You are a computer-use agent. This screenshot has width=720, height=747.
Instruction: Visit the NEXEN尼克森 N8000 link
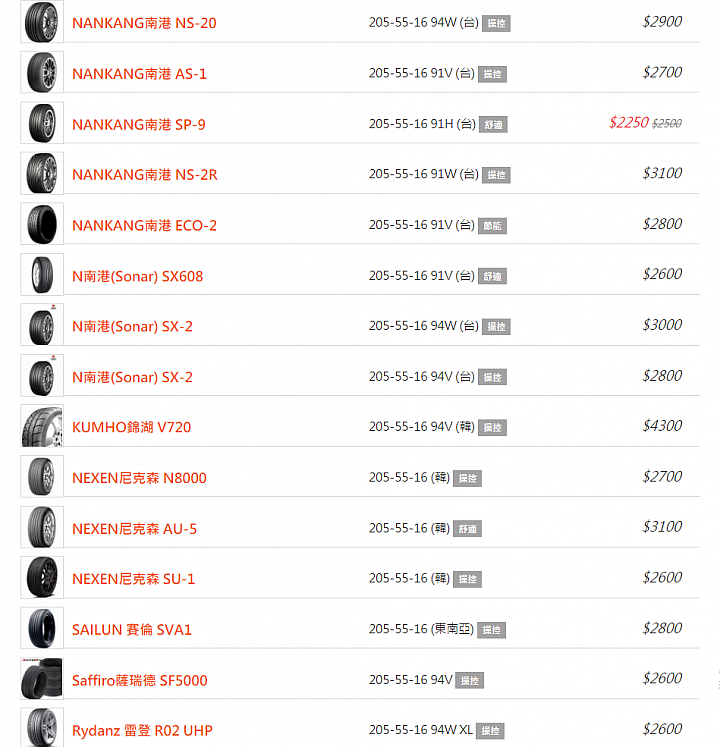tap(139, 478)
